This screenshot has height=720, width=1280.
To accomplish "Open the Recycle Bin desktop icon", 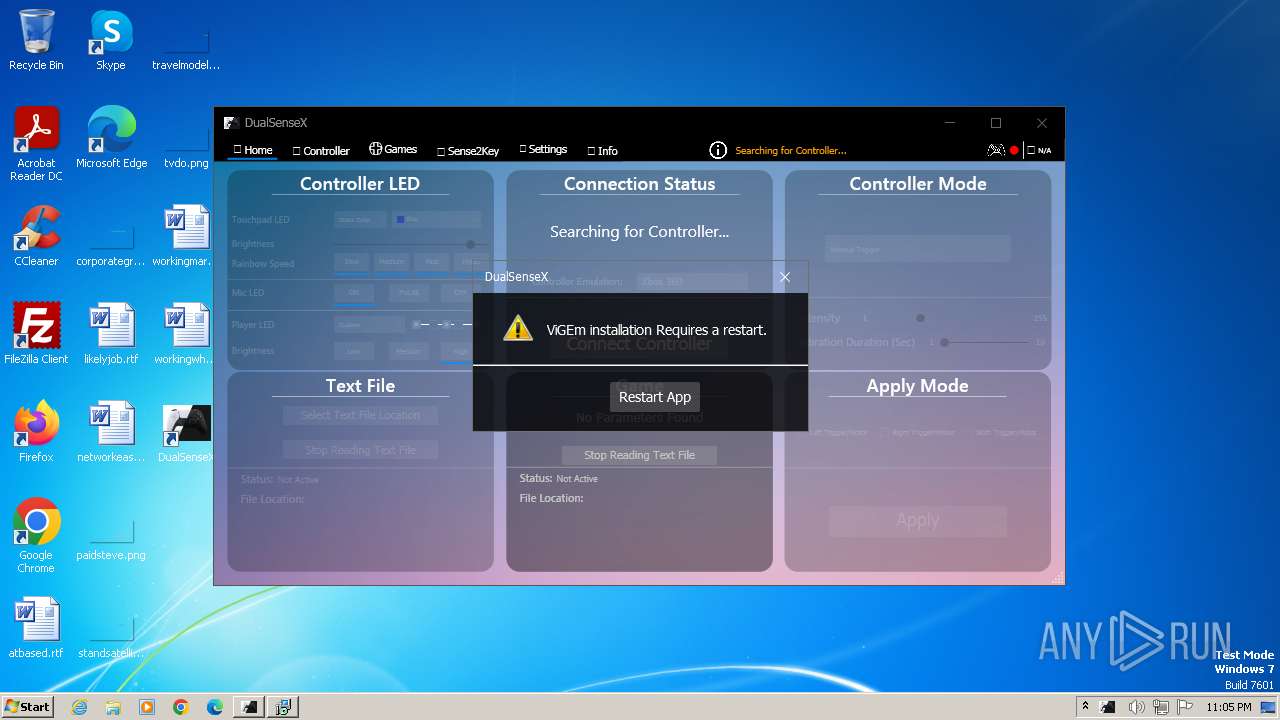I will coord(36,40).
